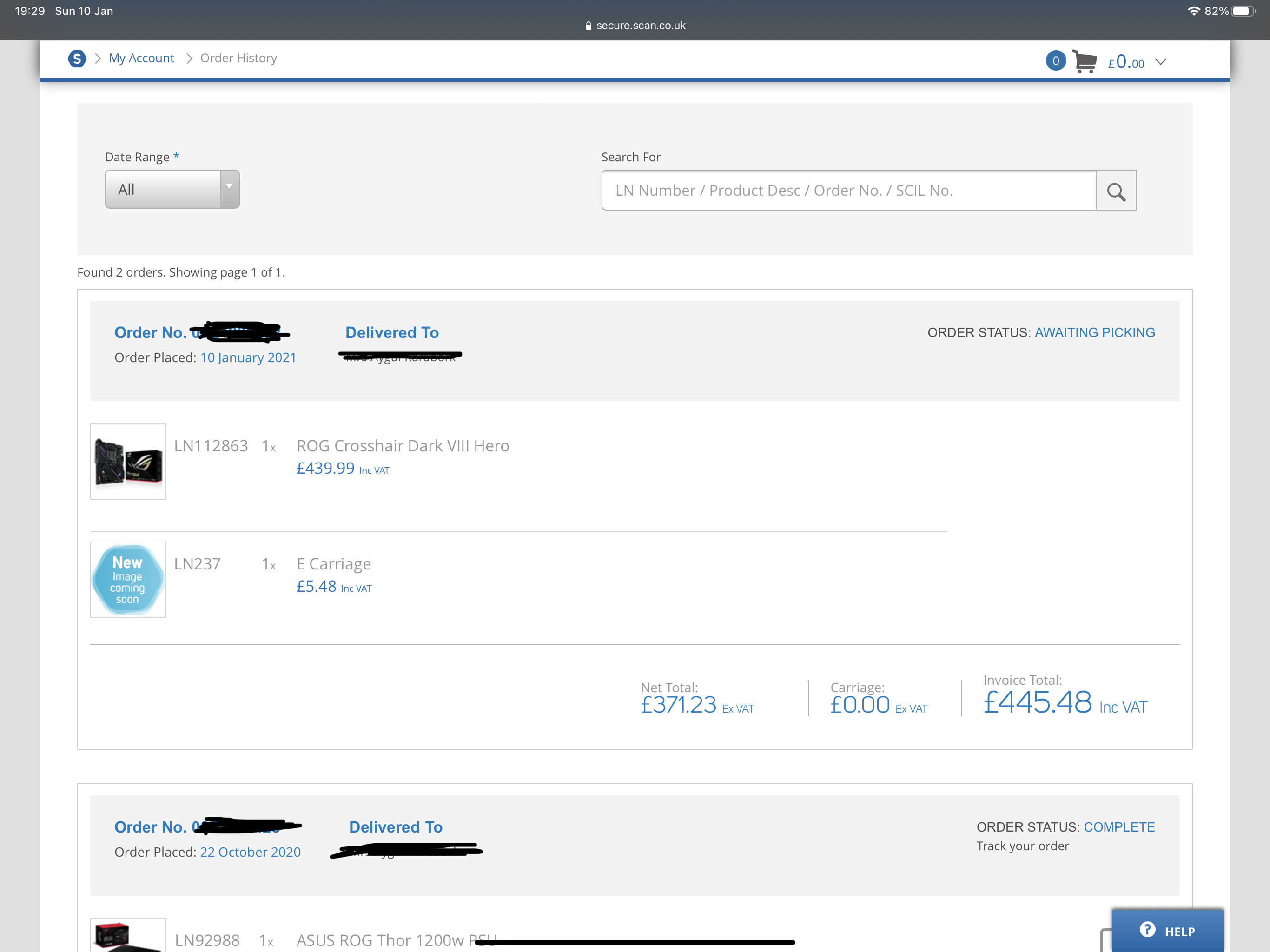Image resolution: width=1270 pixels, height=952 pixels.
Task: Go to My Account breadcrumb
Action: pyautogui.click(x=141, y=59)
